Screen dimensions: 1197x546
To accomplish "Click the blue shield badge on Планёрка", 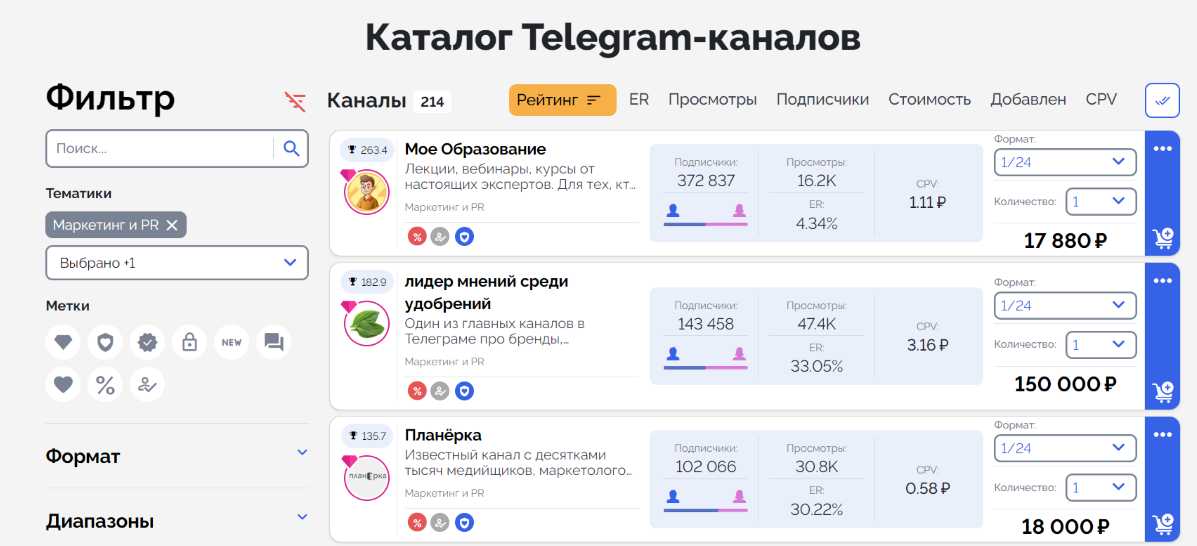I will [464, 523].
